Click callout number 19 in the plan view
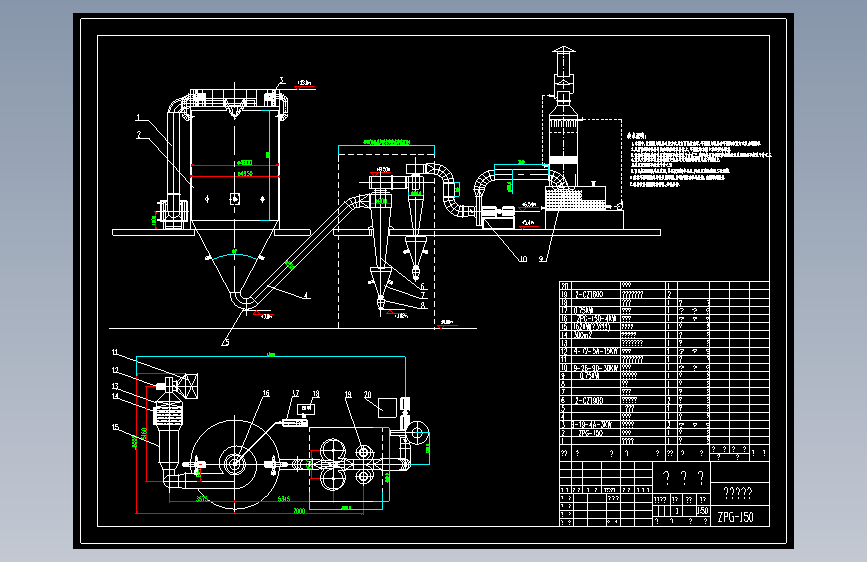The image size is (867, 562). [x=348, y=394]
